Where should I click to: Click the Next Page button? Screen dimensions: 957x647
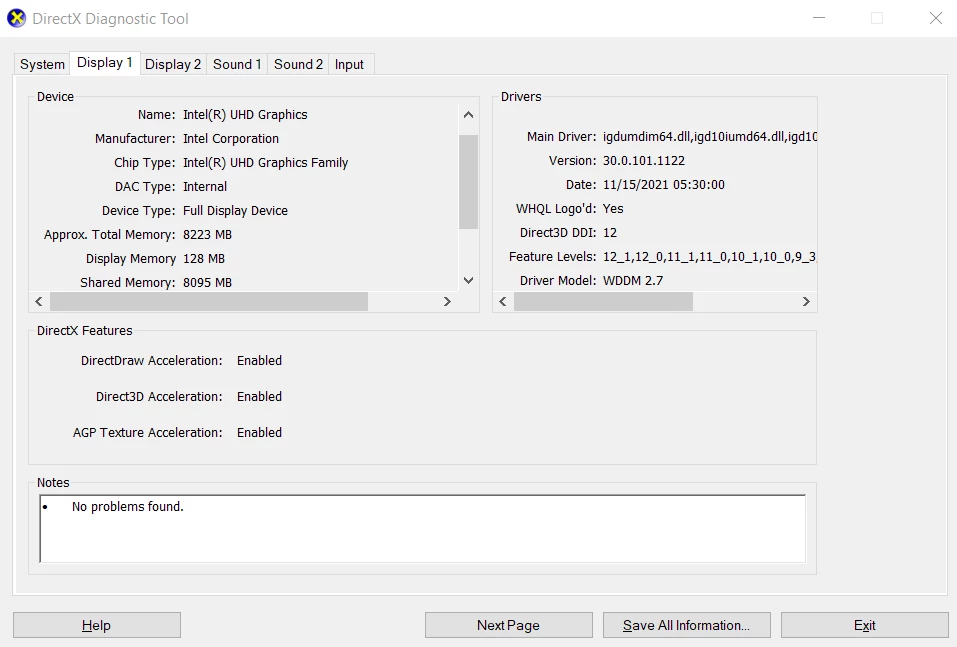click(508, 625)
